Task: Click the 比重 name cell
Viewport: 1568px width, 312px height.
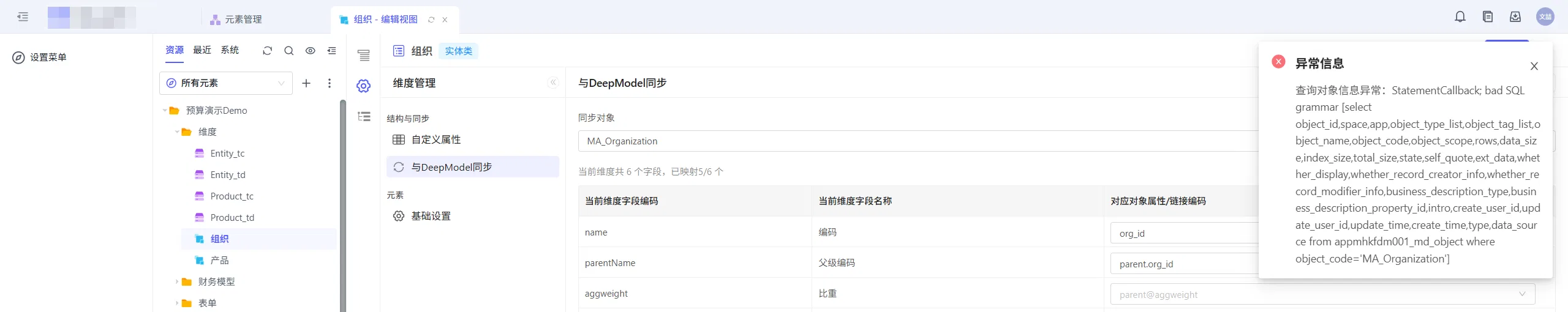Action: (x=958, y=294)
